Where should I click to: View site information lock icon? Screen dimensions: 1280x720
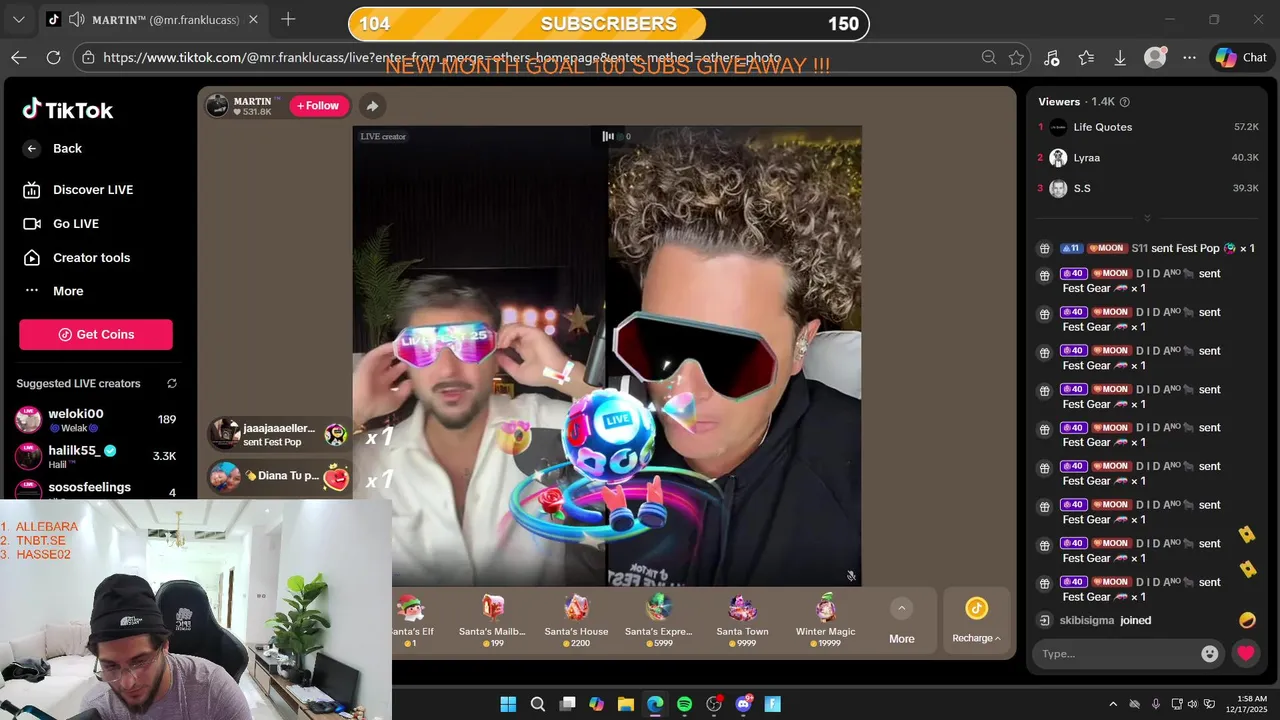point(89,58)
